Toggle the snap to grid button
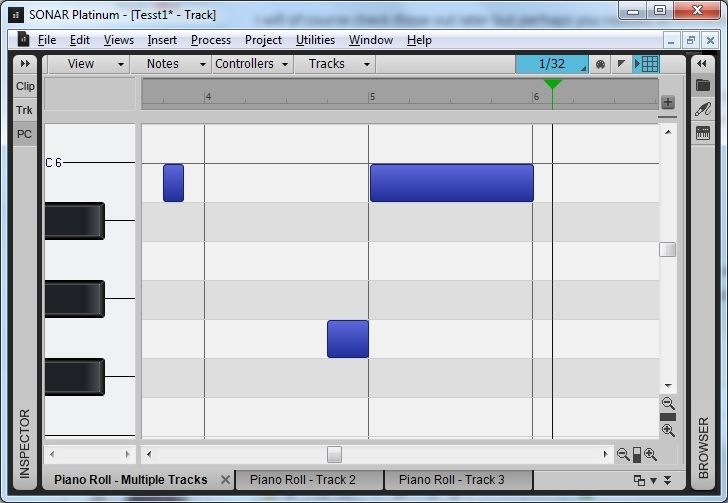Viewport: 728px width, 503px height. pos(649,64)
